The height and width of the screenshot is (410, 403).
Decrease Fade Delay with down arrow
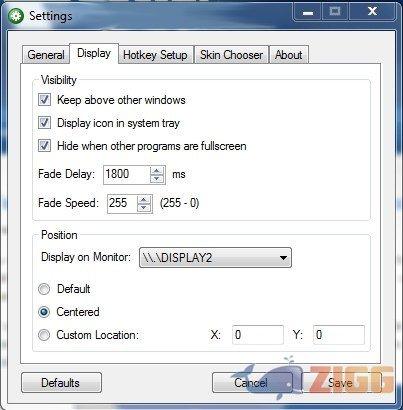[157, 179]
